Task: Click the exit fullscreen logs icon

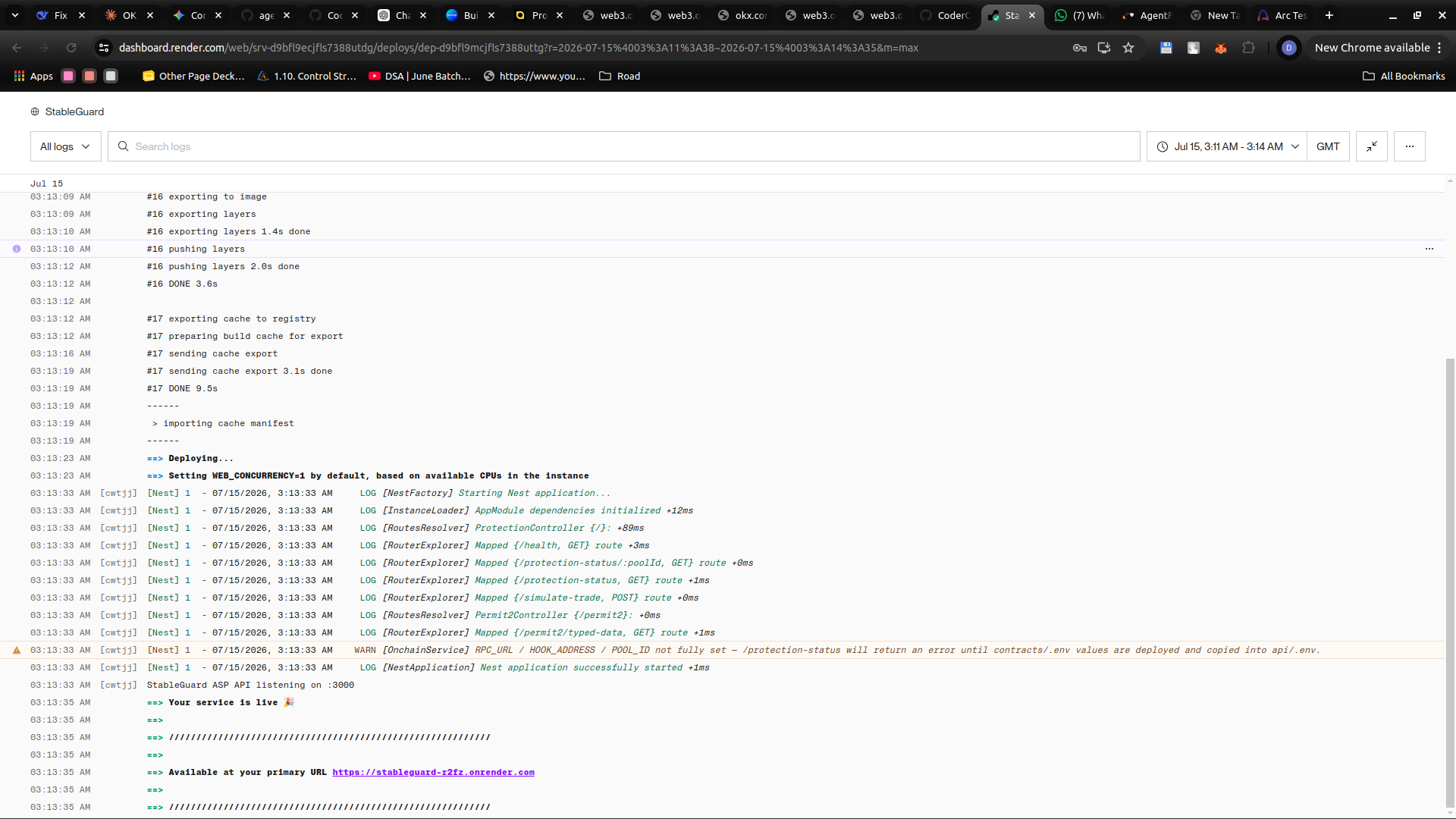Action: tap(1371, 146)
